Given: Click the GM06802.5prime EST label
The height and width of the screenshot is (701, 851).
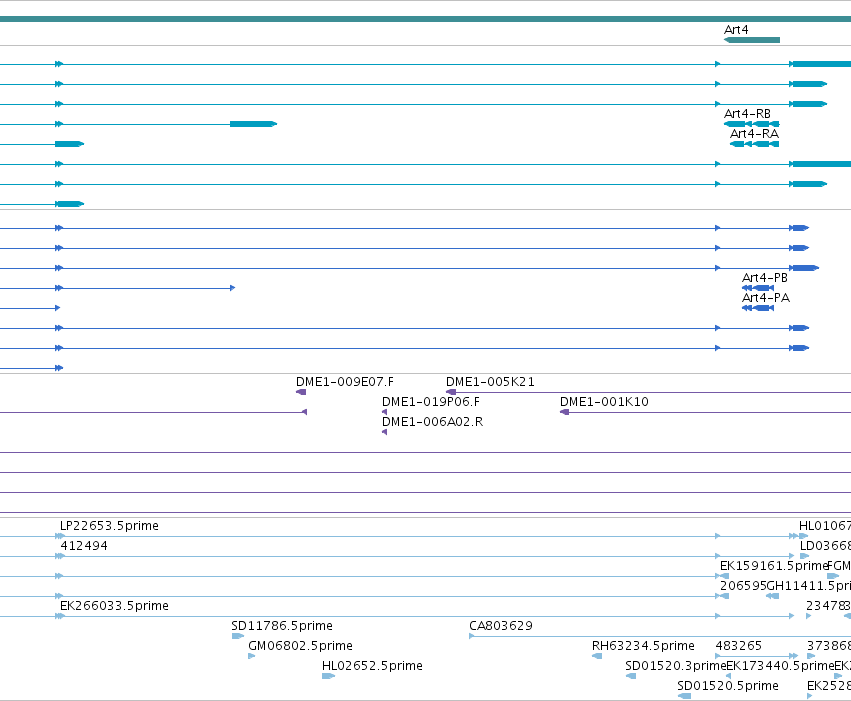Looking at the screenshot, I should pyautogui.click(x=300, y=646).
